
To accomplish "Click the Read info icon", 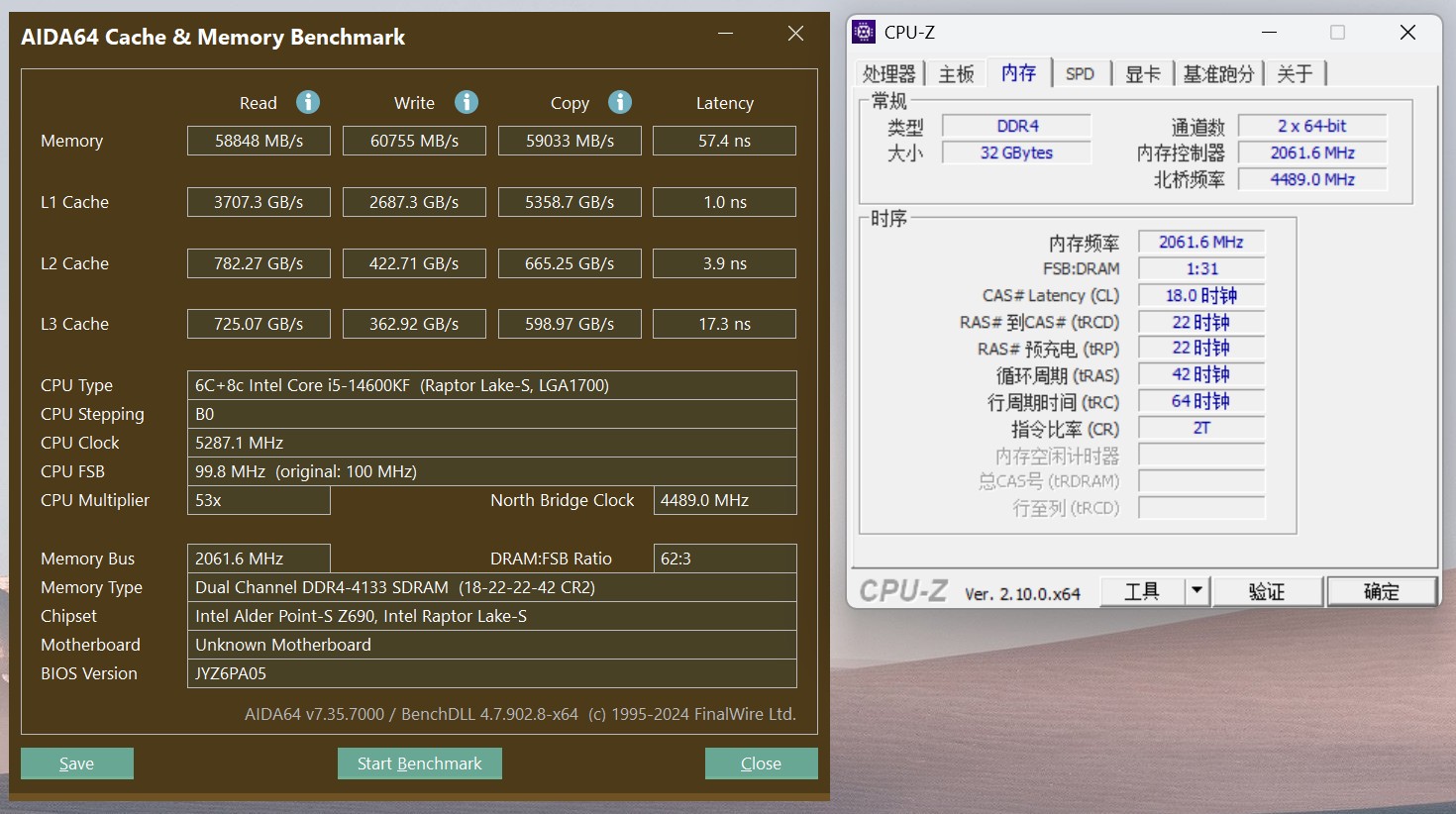I will point(308,102).
